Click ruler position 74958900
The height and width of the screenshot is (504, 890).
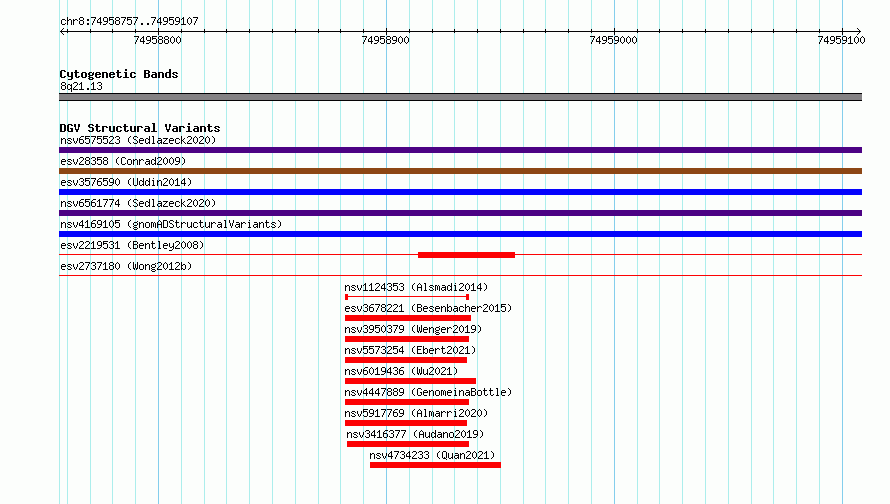click(x=385, y=40)
